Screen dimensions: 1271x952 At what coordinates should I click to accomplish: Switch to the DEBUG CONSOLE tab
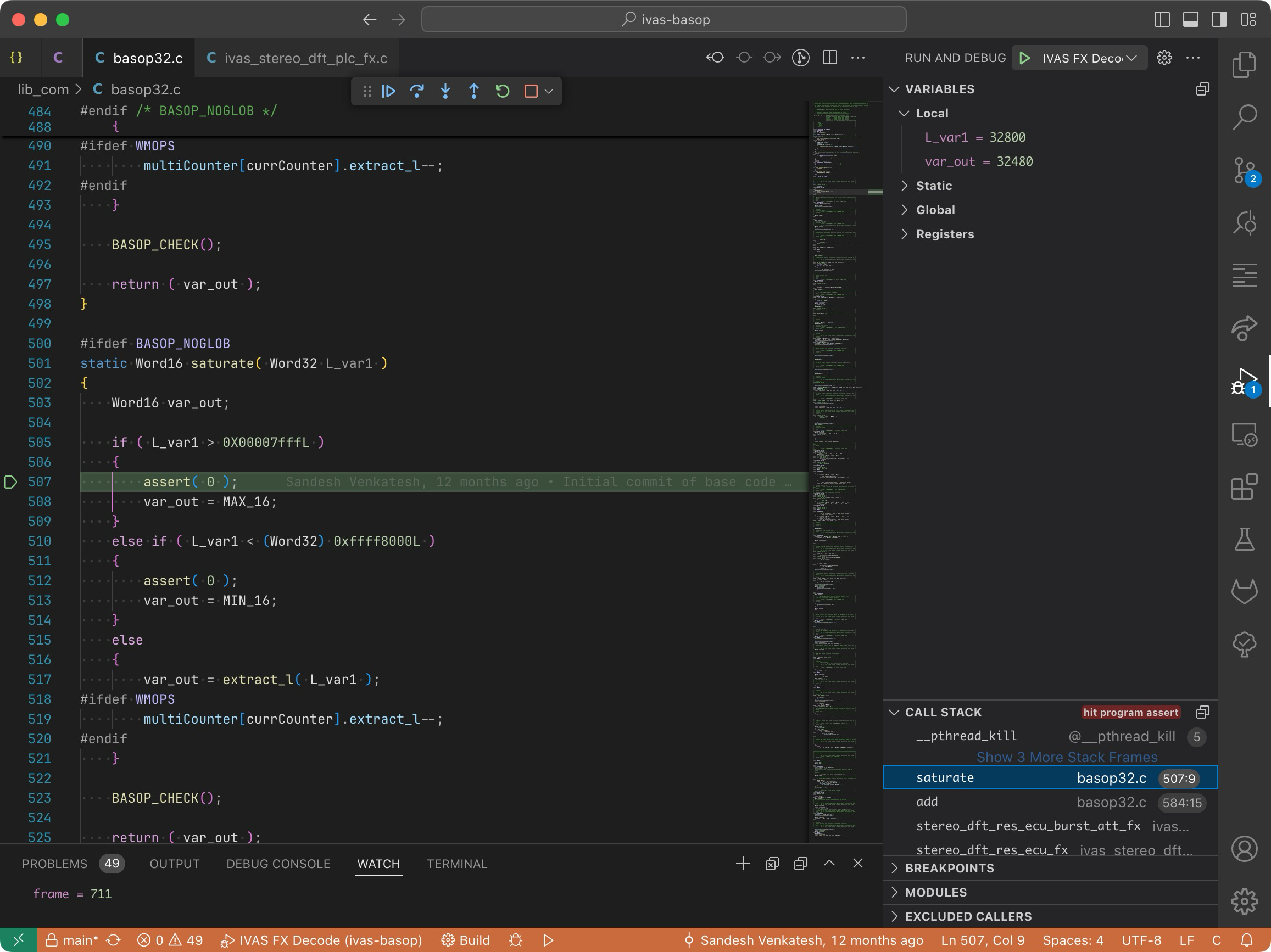(x=278, y=864)
